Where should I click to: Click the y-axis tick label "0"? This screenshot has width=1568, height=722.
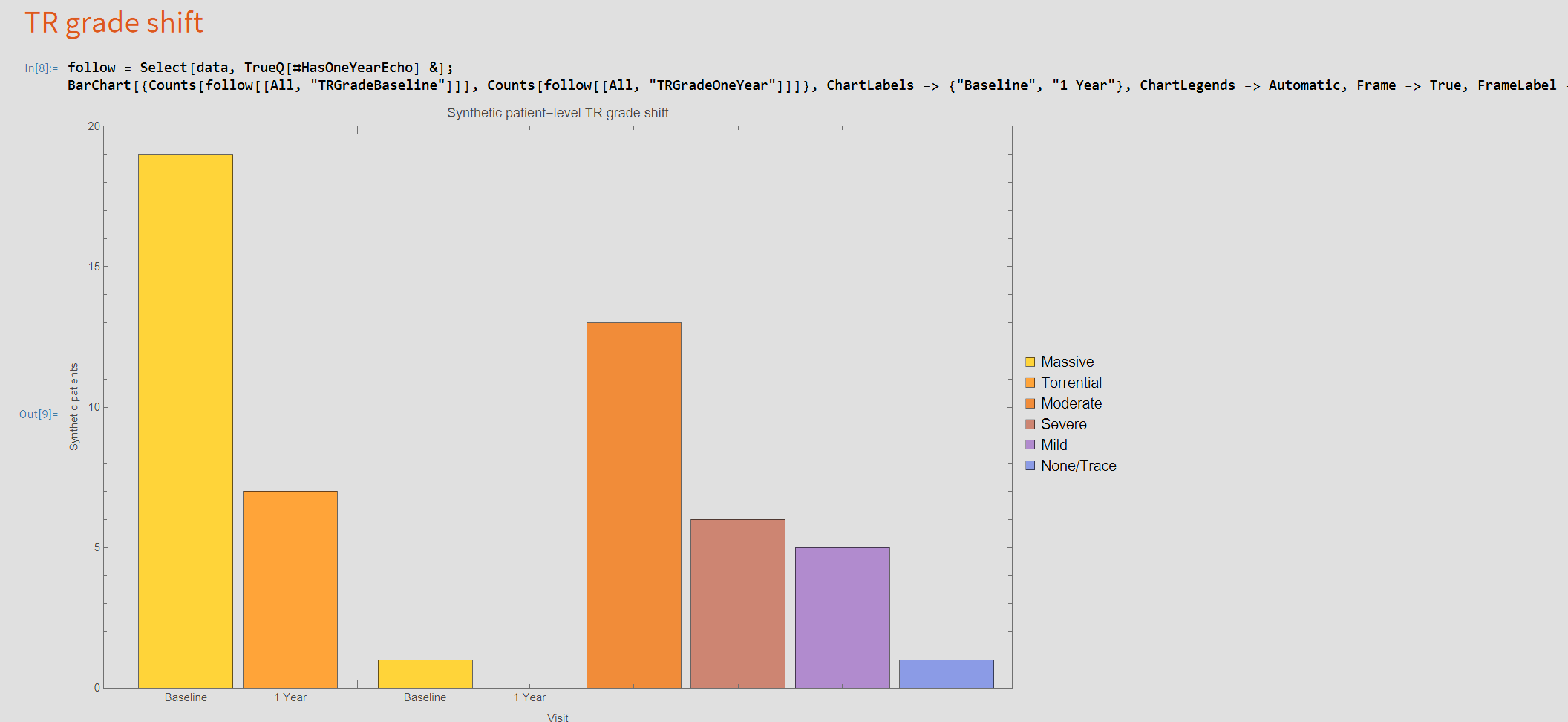97,688
